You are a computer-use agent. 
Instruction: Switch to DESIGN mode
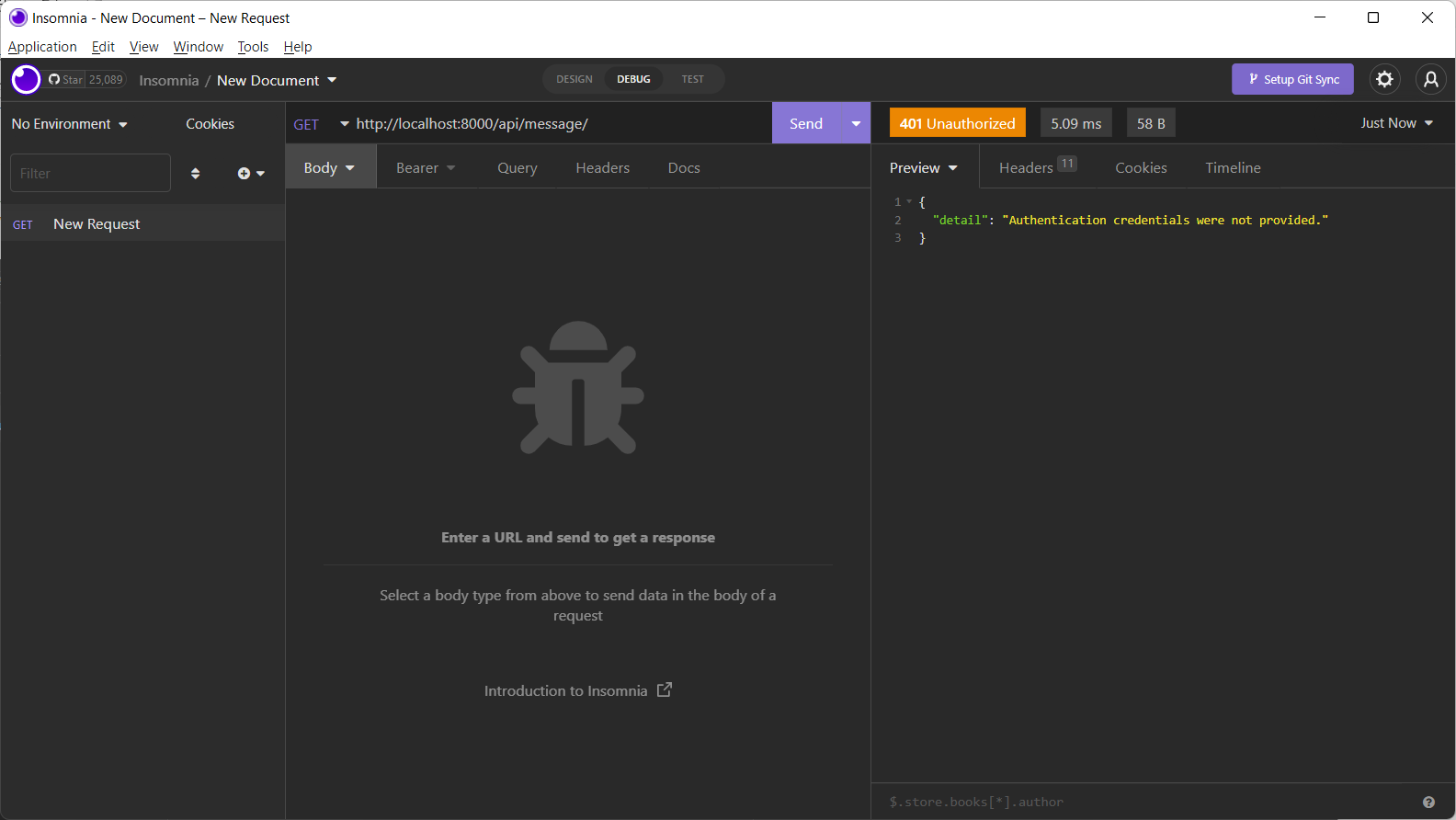point(574,79)
